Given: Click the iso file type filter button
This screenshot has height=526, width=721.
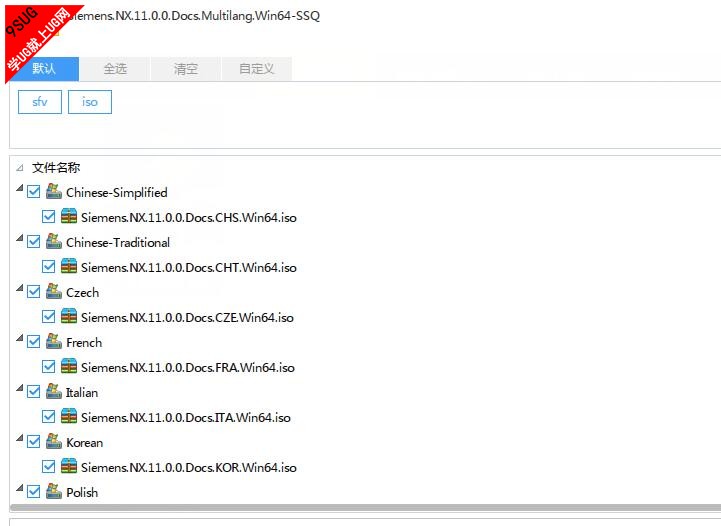Looking at the screenshot, I should [x=90, y=102].
